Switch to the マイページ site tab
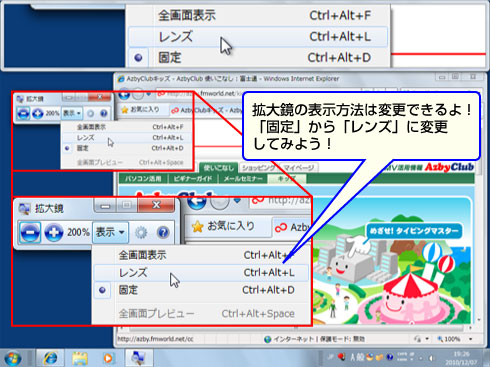 click(298, 168)
